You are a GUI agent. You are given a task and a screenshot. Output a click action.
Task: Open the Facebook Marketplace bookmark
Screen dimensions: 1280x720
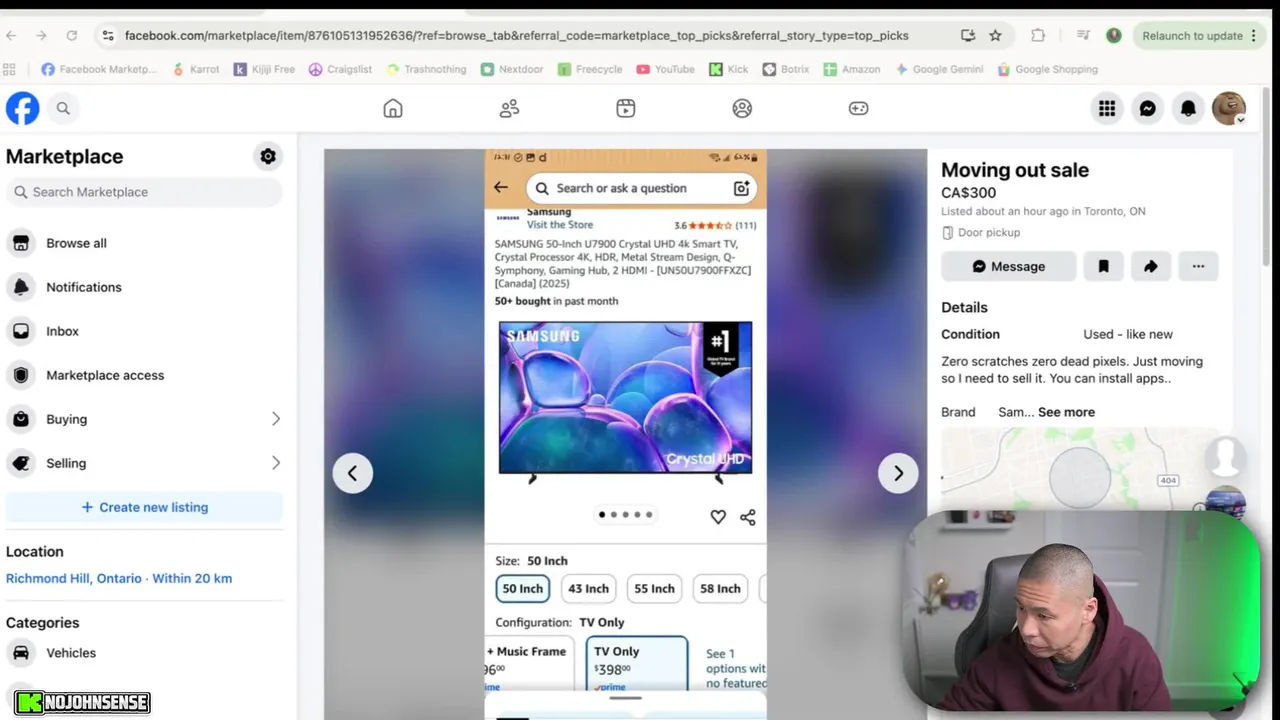99,69
